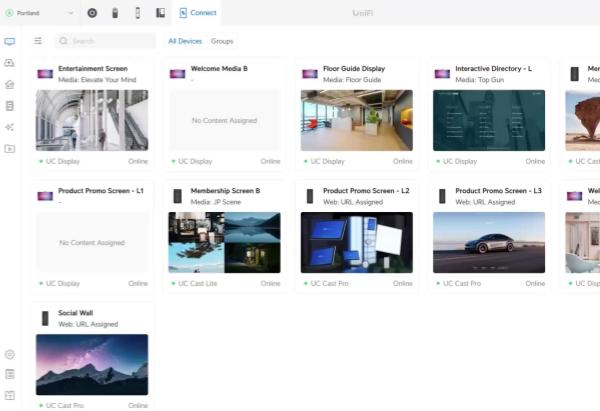The height and width of the screenshot is (411, 600).
Task: Open the settings gear in sidebar bottom
Action: click(x=10, y=354)
